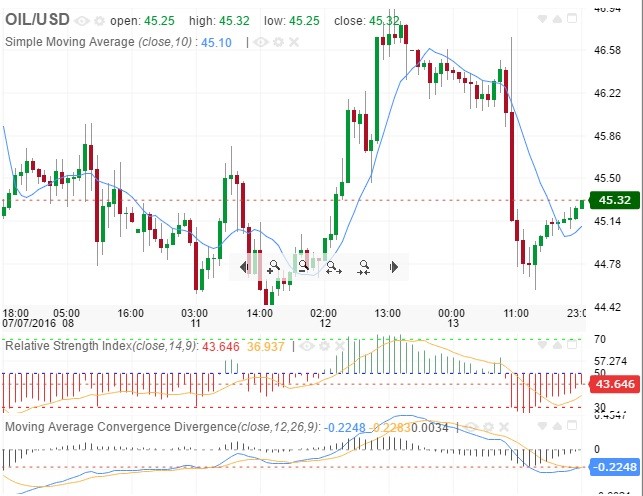Open the OIL/USD series settings gear
Viewport: 643px width, 496px height.
[x=98, y=20]
